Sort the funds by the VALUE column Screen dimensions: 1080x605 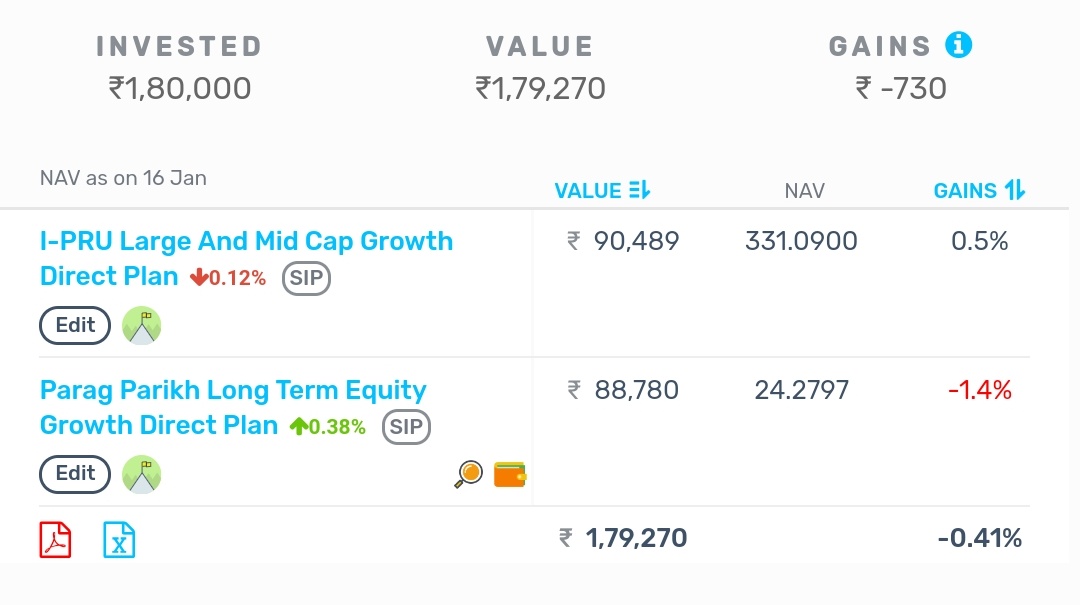602,190
